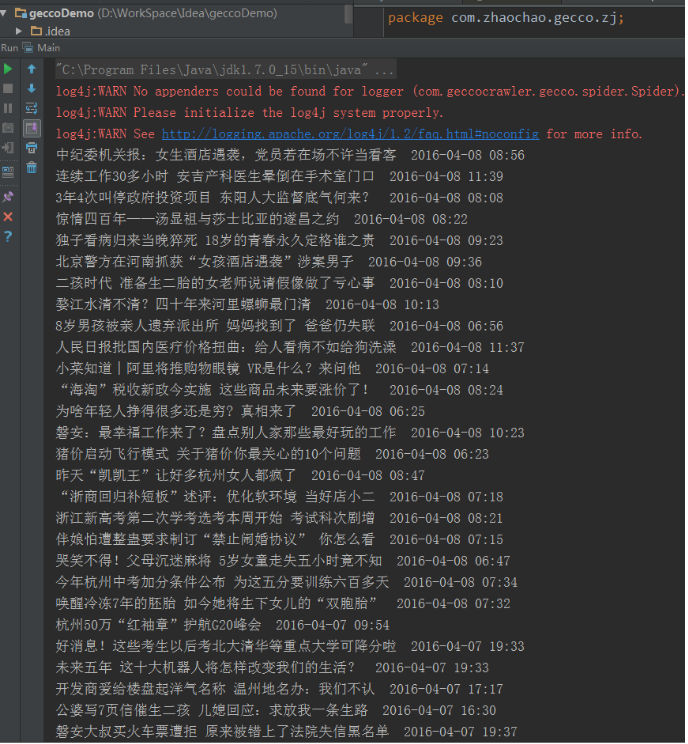
Task: Click the line dated 2016-04-08 07:32
Action: click(x=283, y=604)
